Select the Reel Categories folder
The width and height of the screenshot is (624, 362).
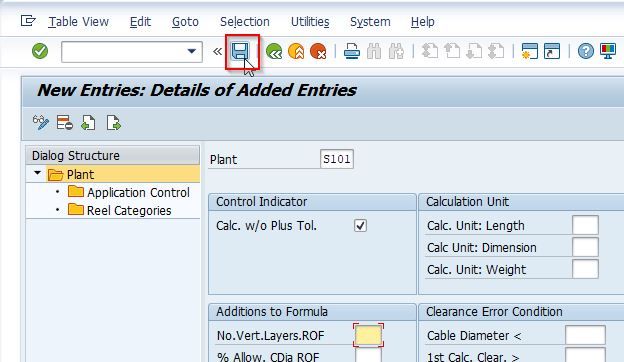[x=119, y=210]
